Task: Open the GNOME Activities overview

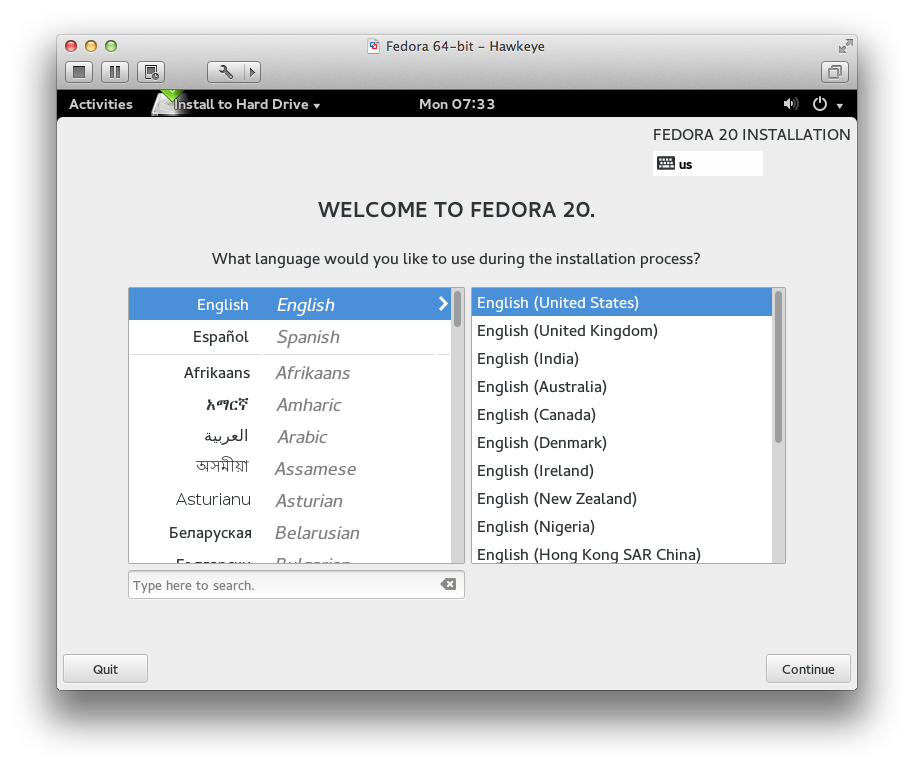Action: click(x=101, y=104)
